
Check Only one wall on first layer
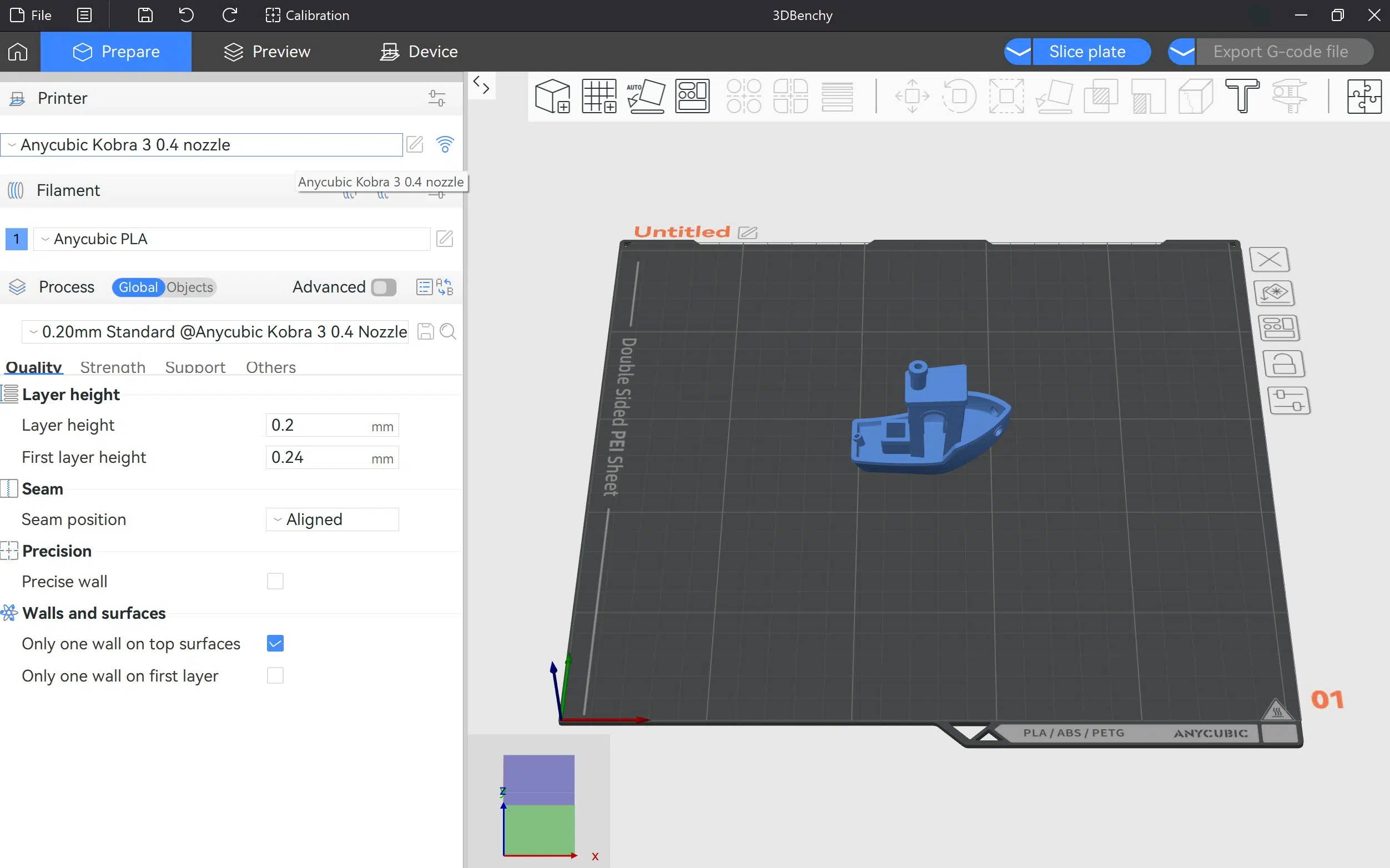coord(275,675)
